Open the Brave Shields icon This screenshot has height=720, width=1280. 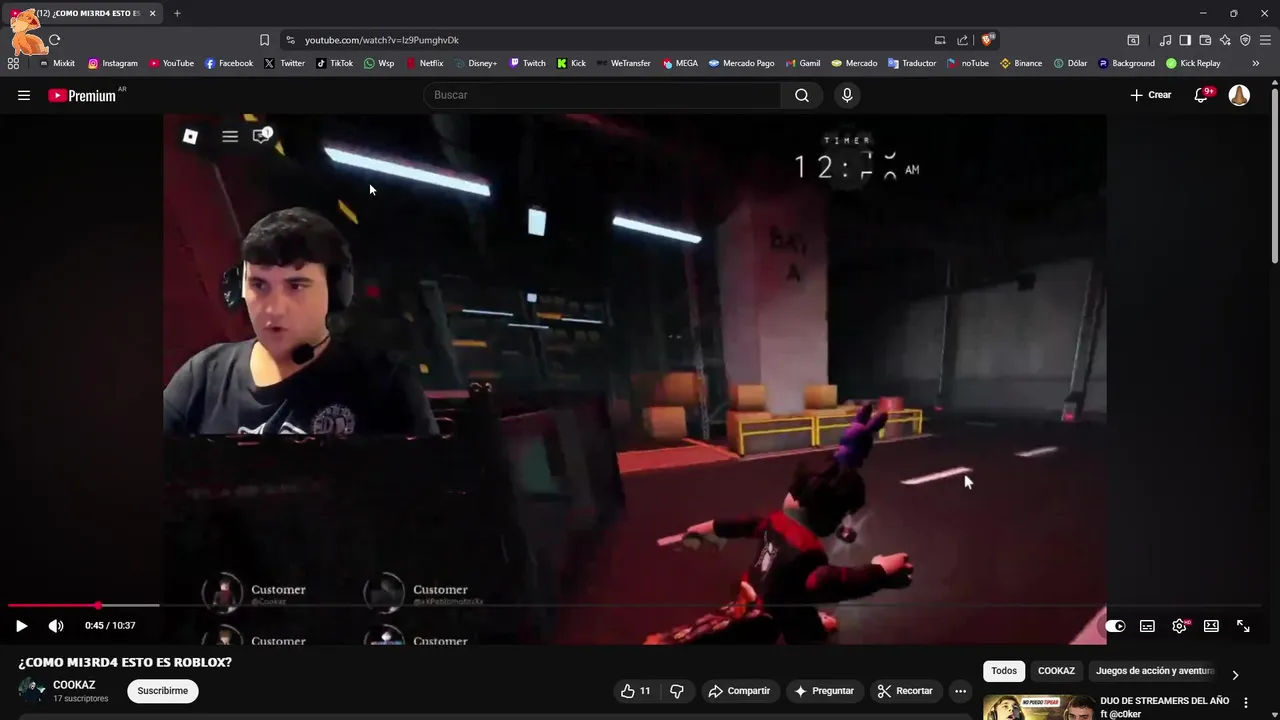coord(987,40)
